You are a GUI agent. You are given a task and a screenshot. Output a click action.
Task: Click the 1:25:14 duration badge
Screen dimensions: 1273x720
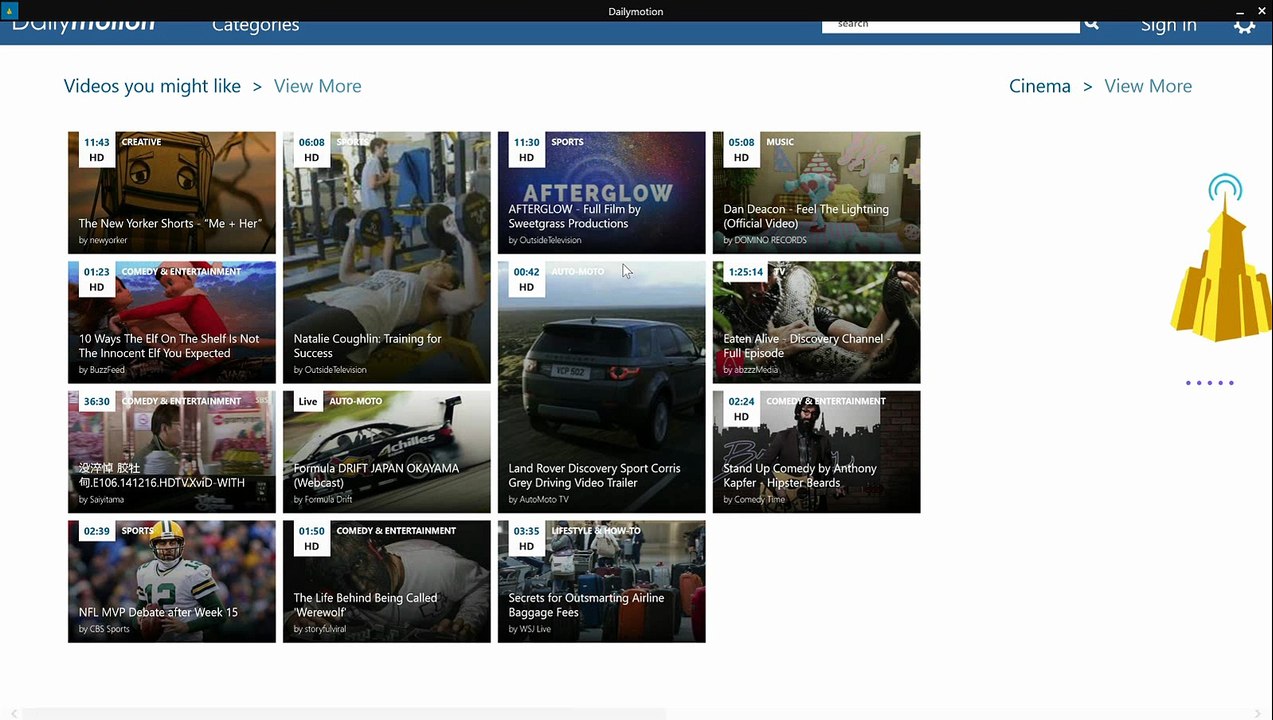pos(745,272)
